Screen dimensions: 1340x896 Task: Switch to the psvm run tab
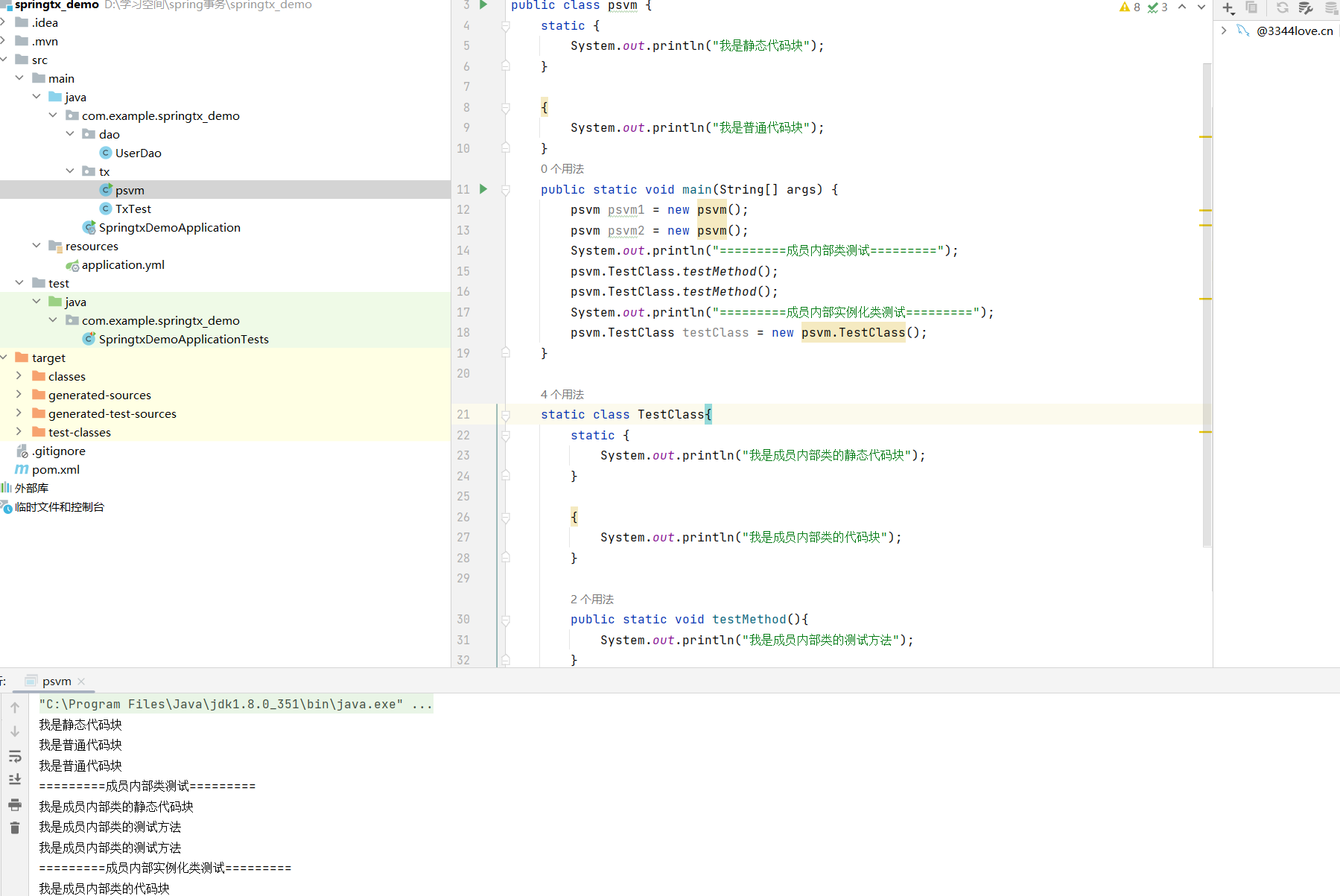(57, 681)
